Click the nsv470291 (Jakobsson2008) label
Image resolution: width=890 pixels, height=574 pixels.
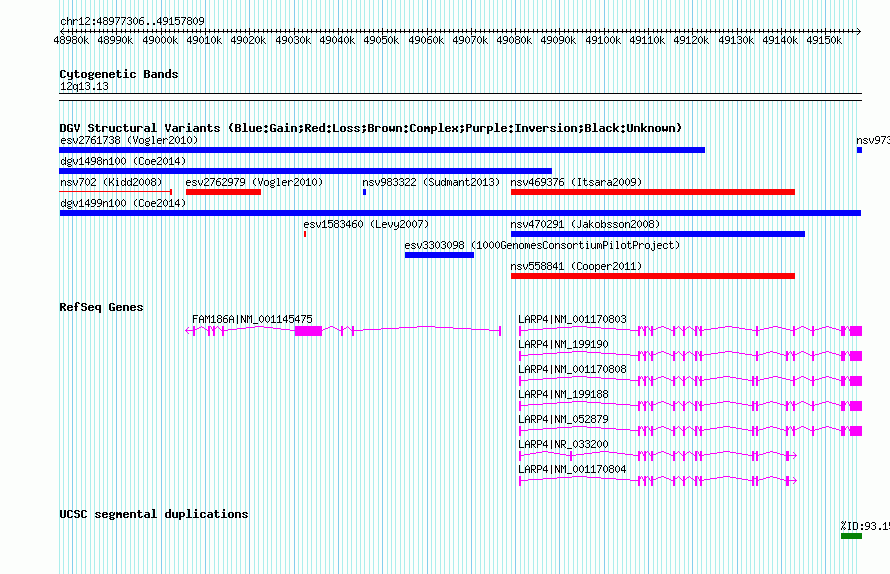tap(585, 224)
